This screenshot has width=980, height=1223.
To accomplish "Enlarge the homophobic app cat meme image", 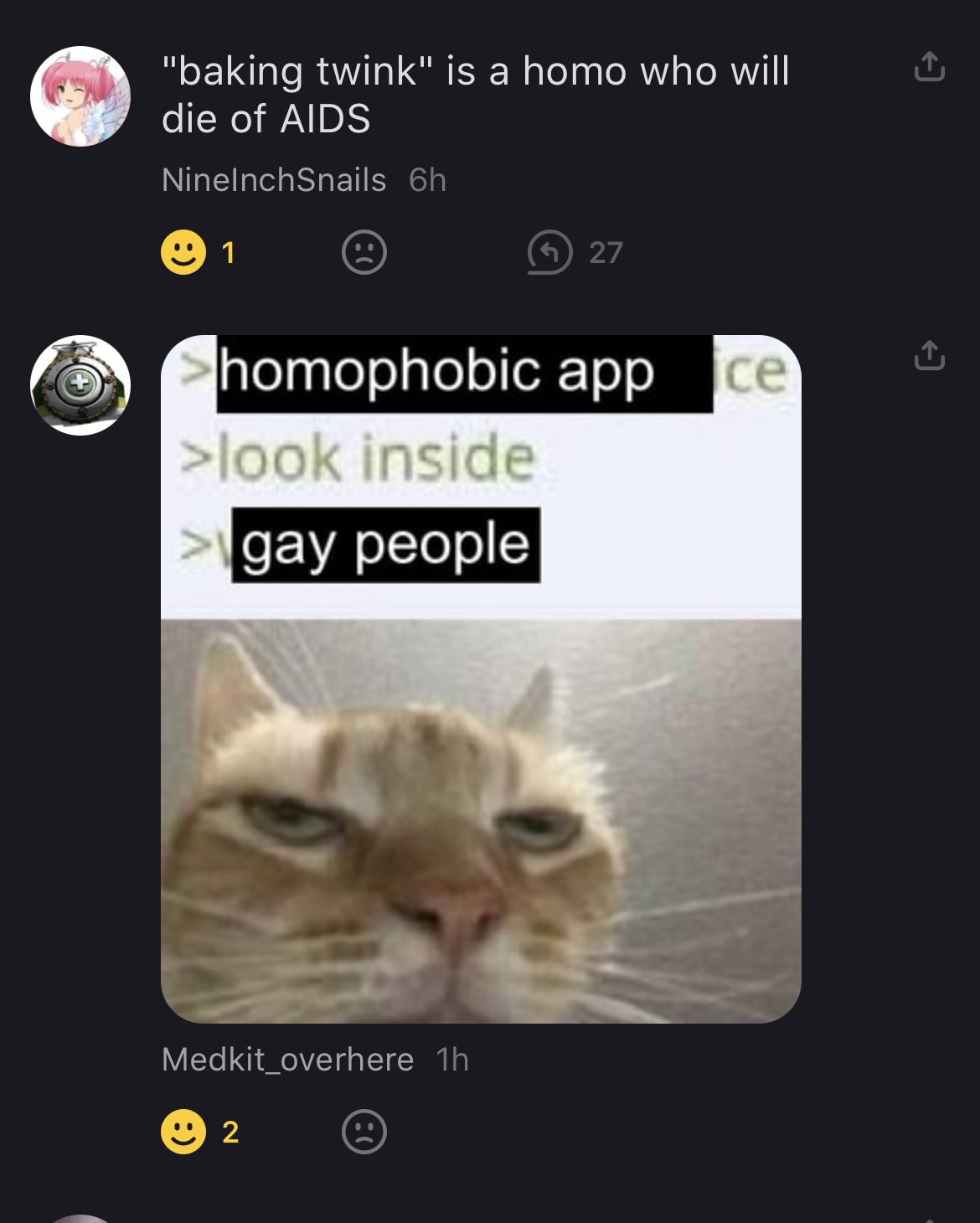I will pos(481,679).
